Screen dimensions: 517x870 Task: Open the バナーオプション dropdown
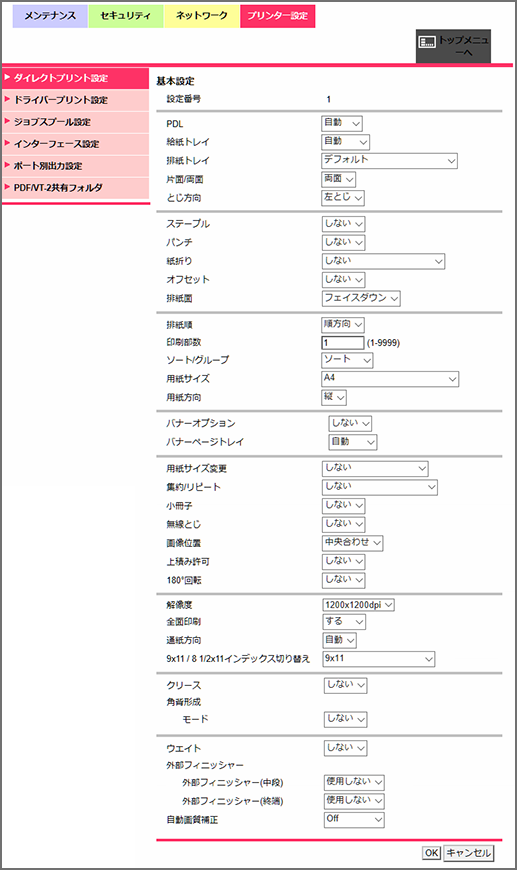(x=350, y=423)
